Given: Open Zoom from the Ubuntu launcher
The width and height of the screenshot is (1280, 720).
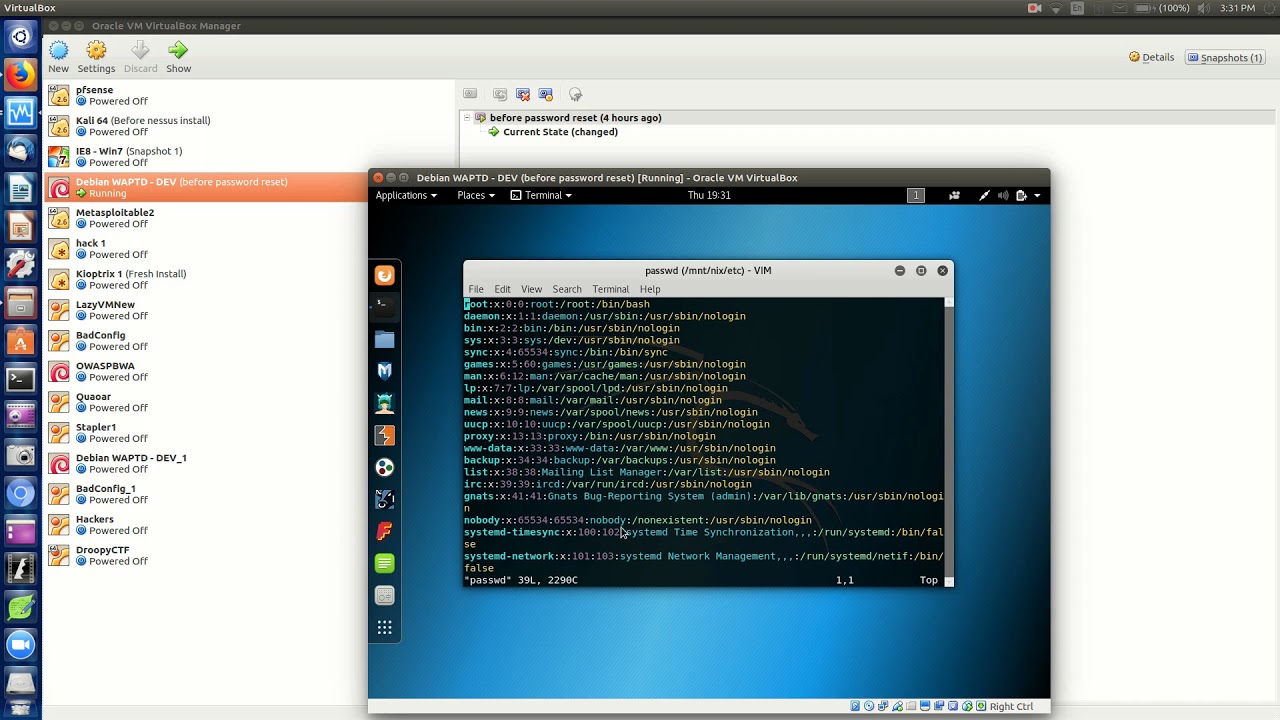Looking at the screenshot, I should (21, 645).
